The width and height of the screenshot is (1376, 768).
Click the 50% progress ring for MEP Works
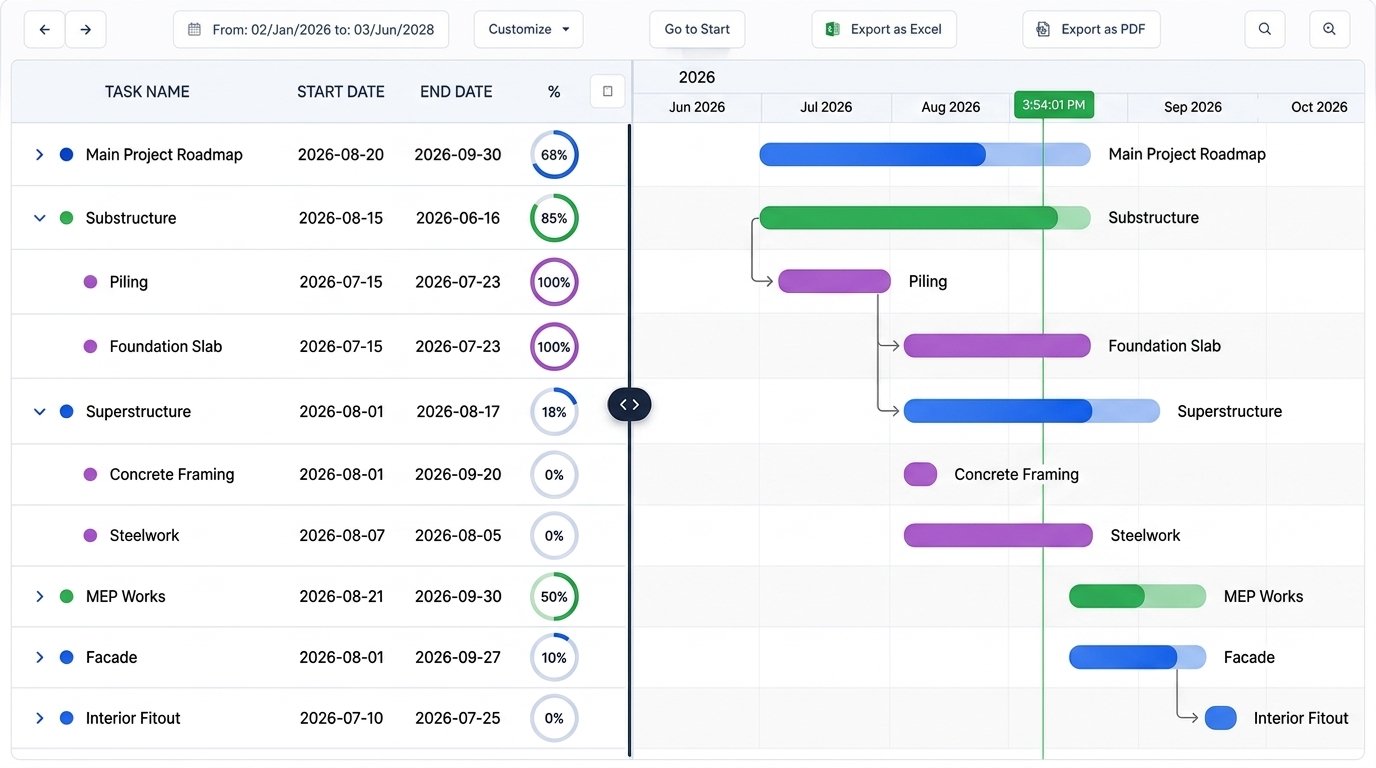click(x=554, y=597)
